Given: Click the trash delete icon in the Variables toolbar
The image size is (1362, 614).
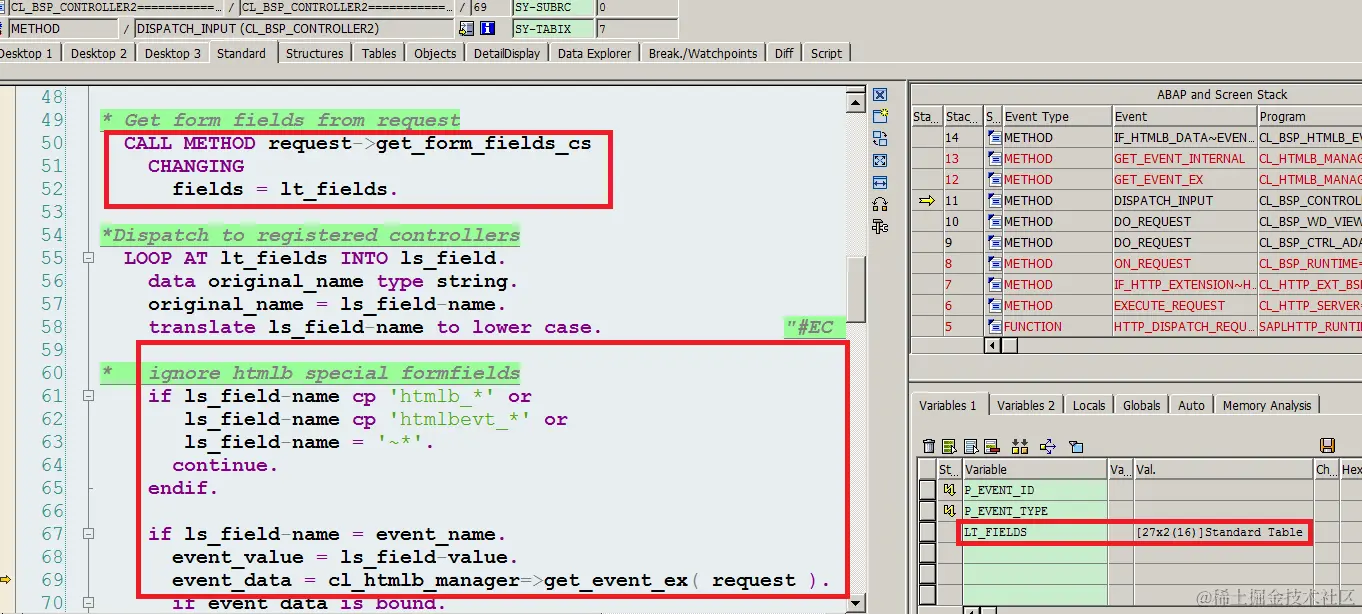Looking at the screenshot, I should (929, 446).
